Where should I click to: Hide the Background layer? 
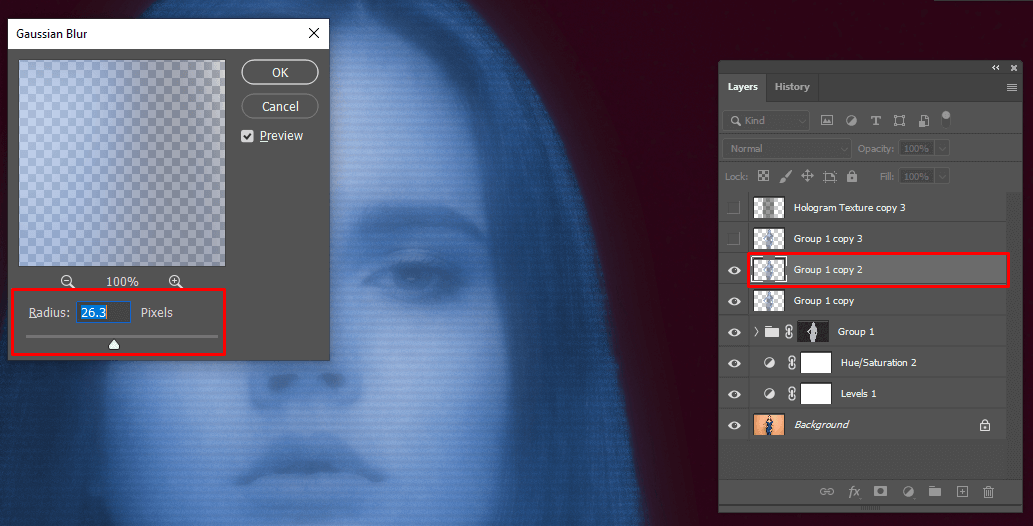[734, 425]
